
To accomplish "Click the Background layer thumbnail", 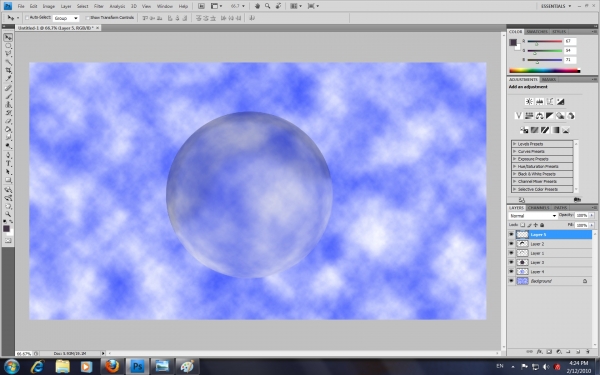I will [522, 281].
